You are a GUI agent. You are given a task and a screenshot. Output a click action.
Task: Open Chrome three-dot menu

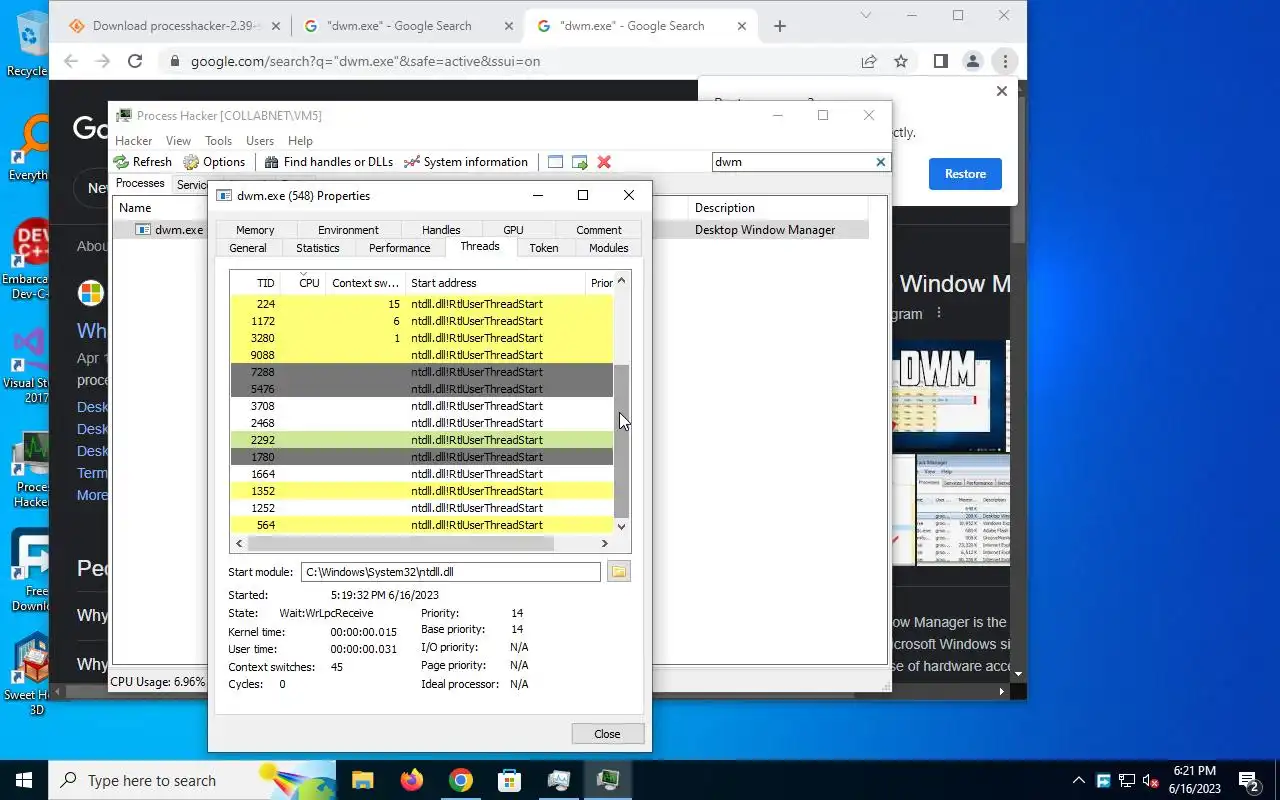tap(1005, 61)
